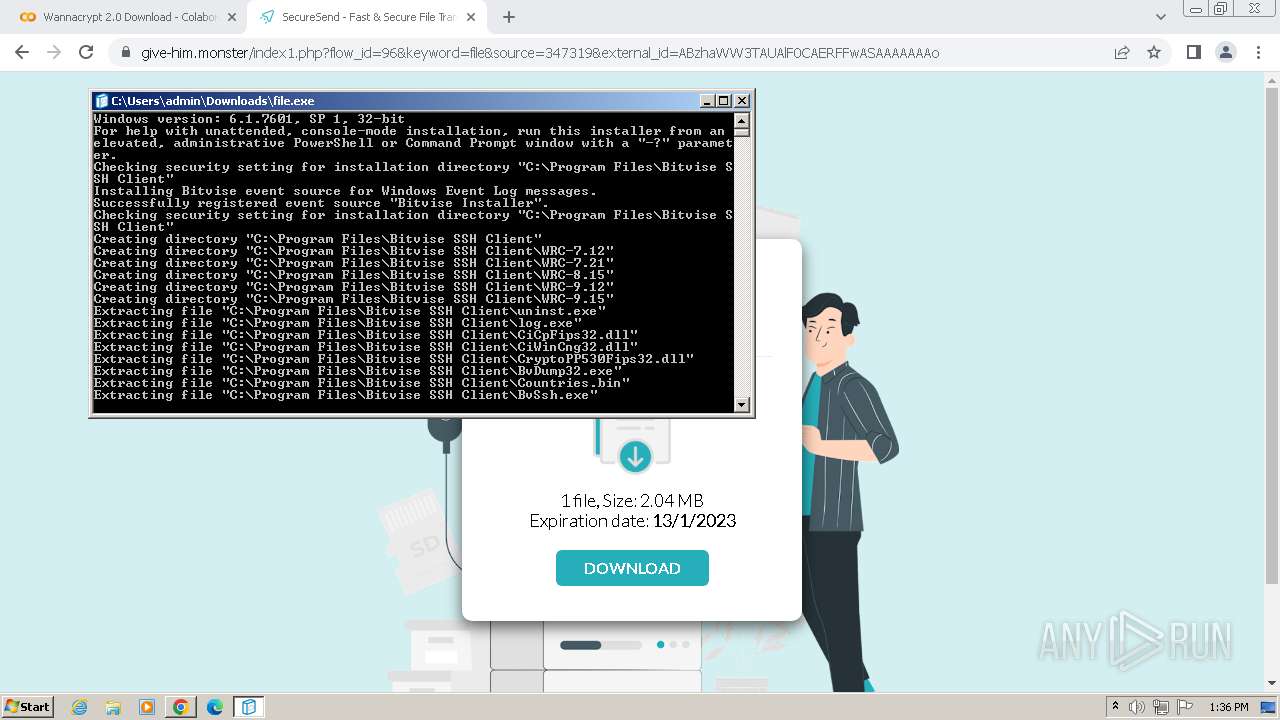This screenshot has height=720, width=1280.
Task: Open the media player taskbar icon
Action: [147, 707]
